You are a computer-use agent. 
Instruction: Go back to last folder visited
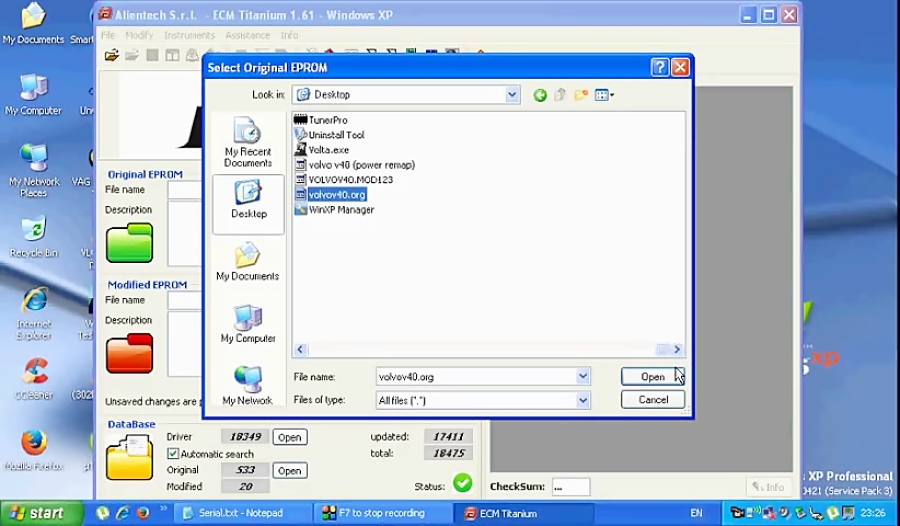tap(540, 95)
